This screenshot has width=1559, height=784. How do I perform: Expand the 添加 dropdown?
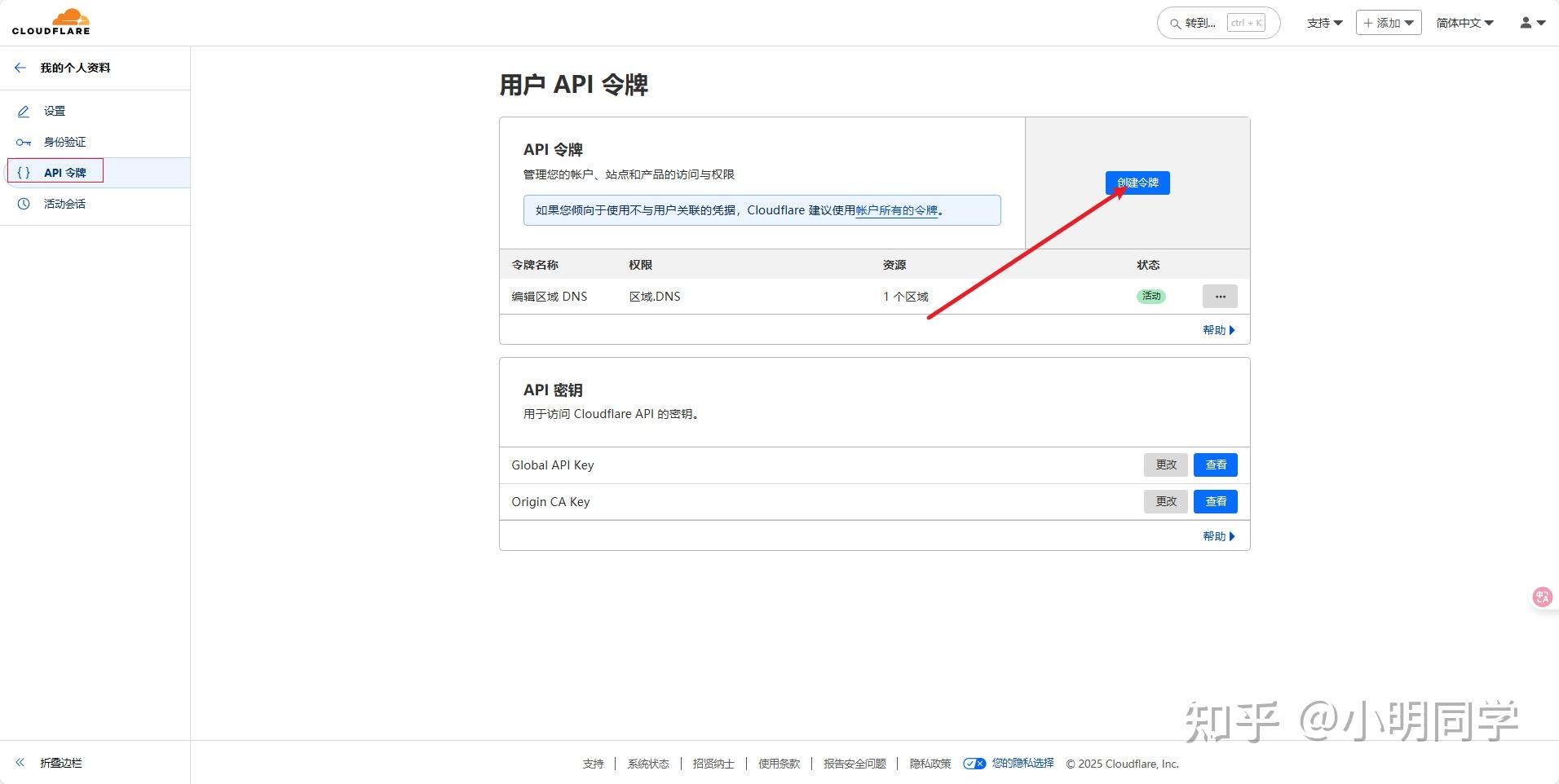[x=1387, y=22]
